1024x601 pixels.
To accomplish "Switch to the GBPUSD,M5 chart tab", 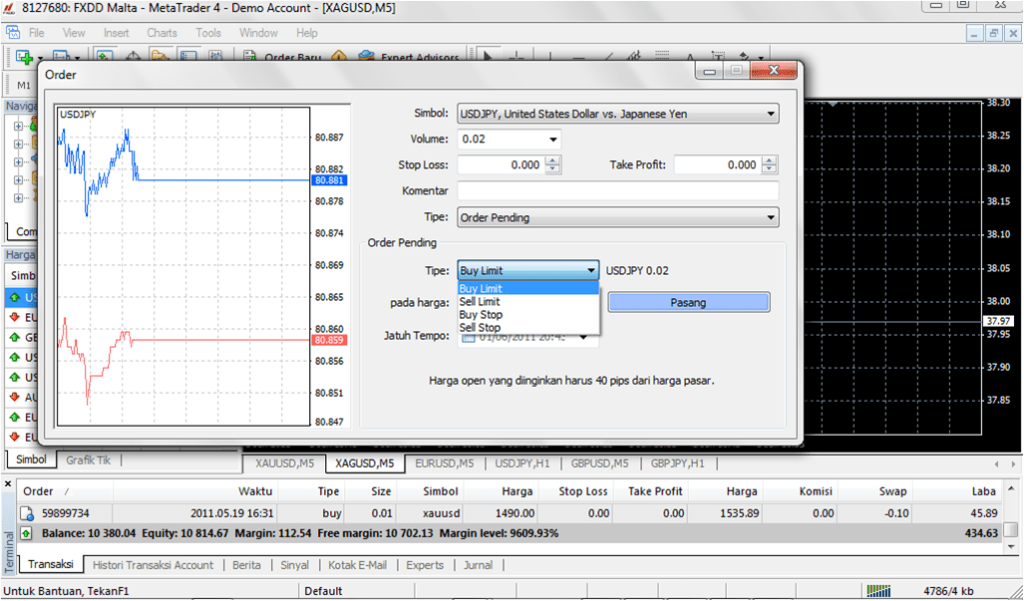I will (600, 463).
